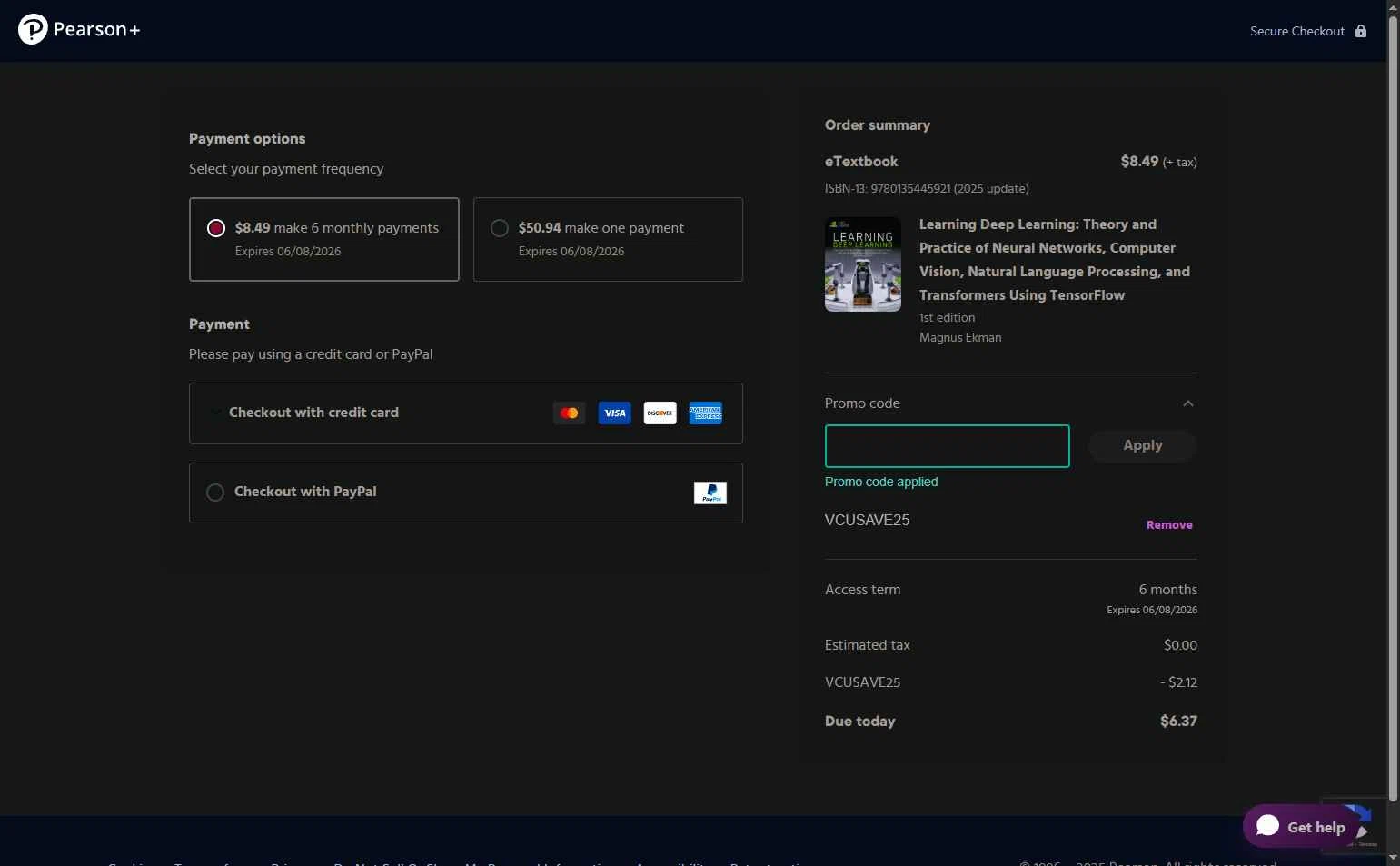Image resolution: width=1400 pixels, height=866 pixels.
Task: Choose Checkout with PayPal radio button
Action: pyautogui.click(x=215, y=493)
